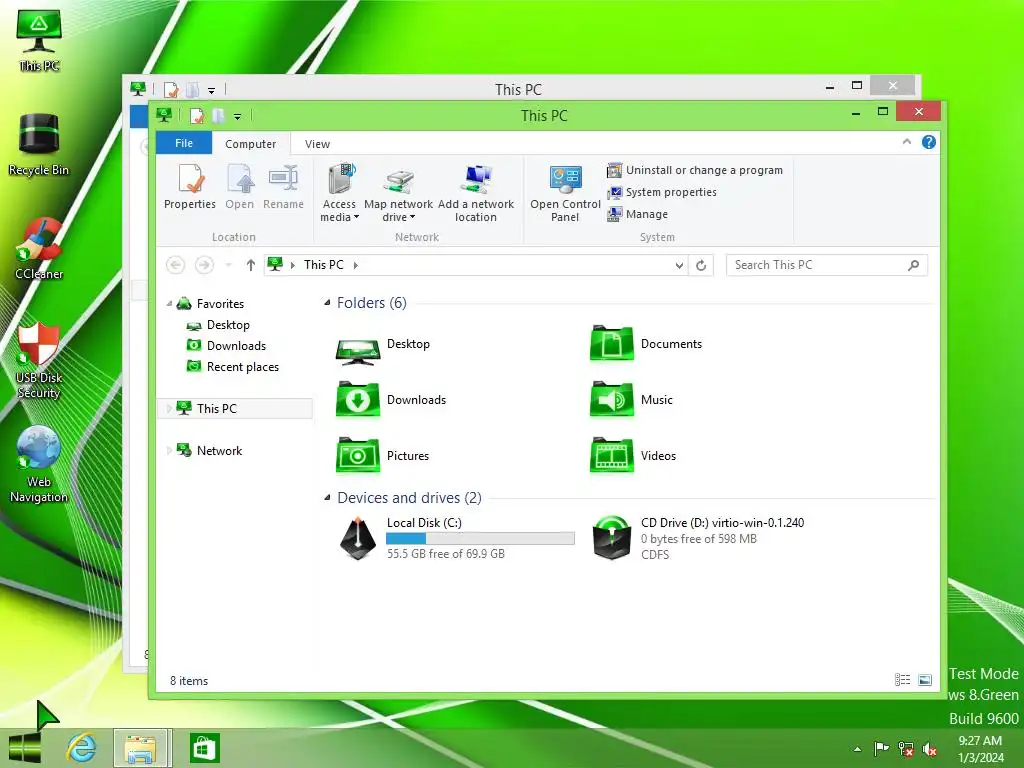This screenshot has height=768, width=1024.
Task: Click the Local Disk usage bar
Action: (x=480, y=538)
